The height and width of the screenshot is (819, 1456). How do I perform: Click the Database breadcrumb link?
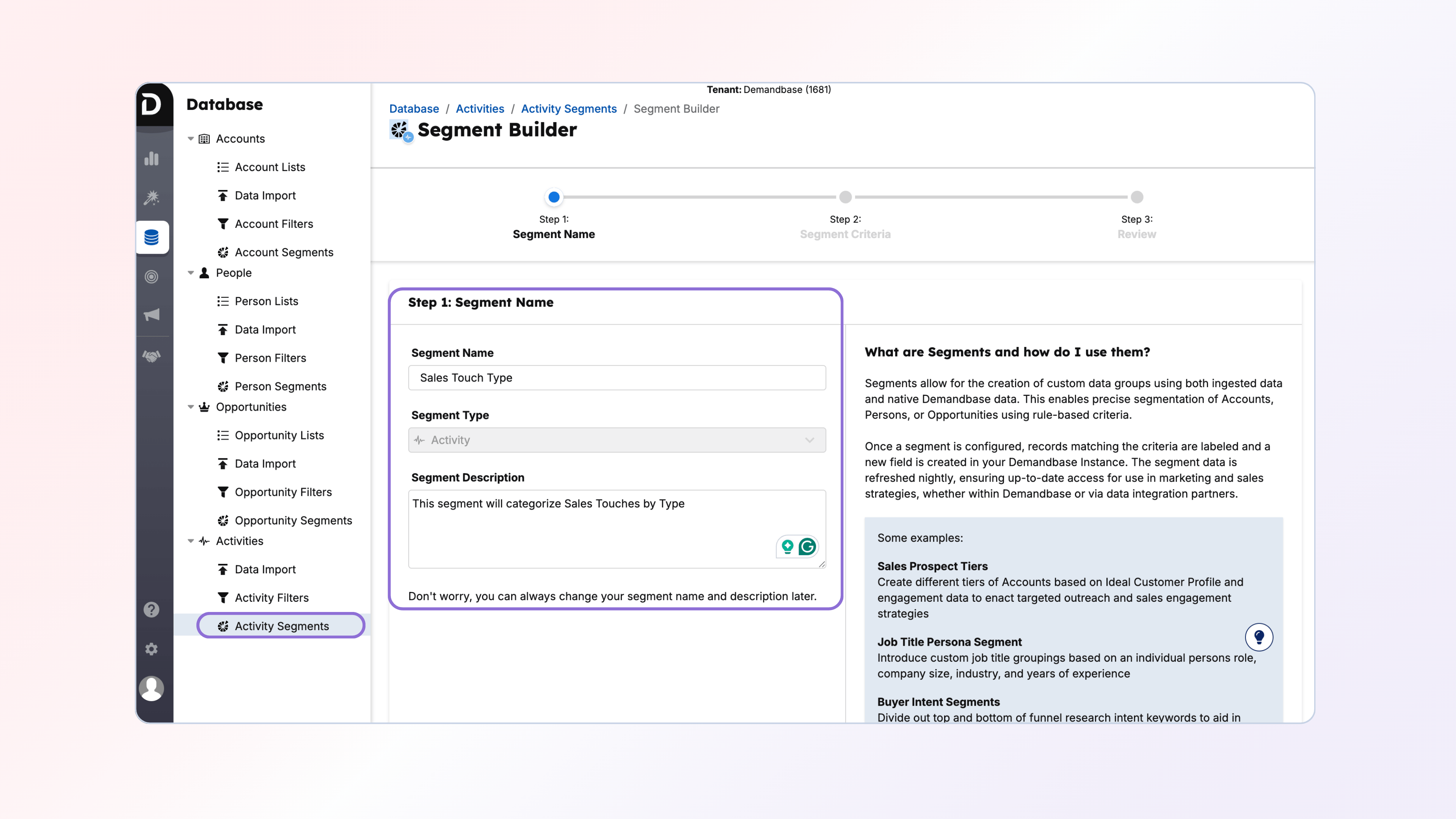414,108
